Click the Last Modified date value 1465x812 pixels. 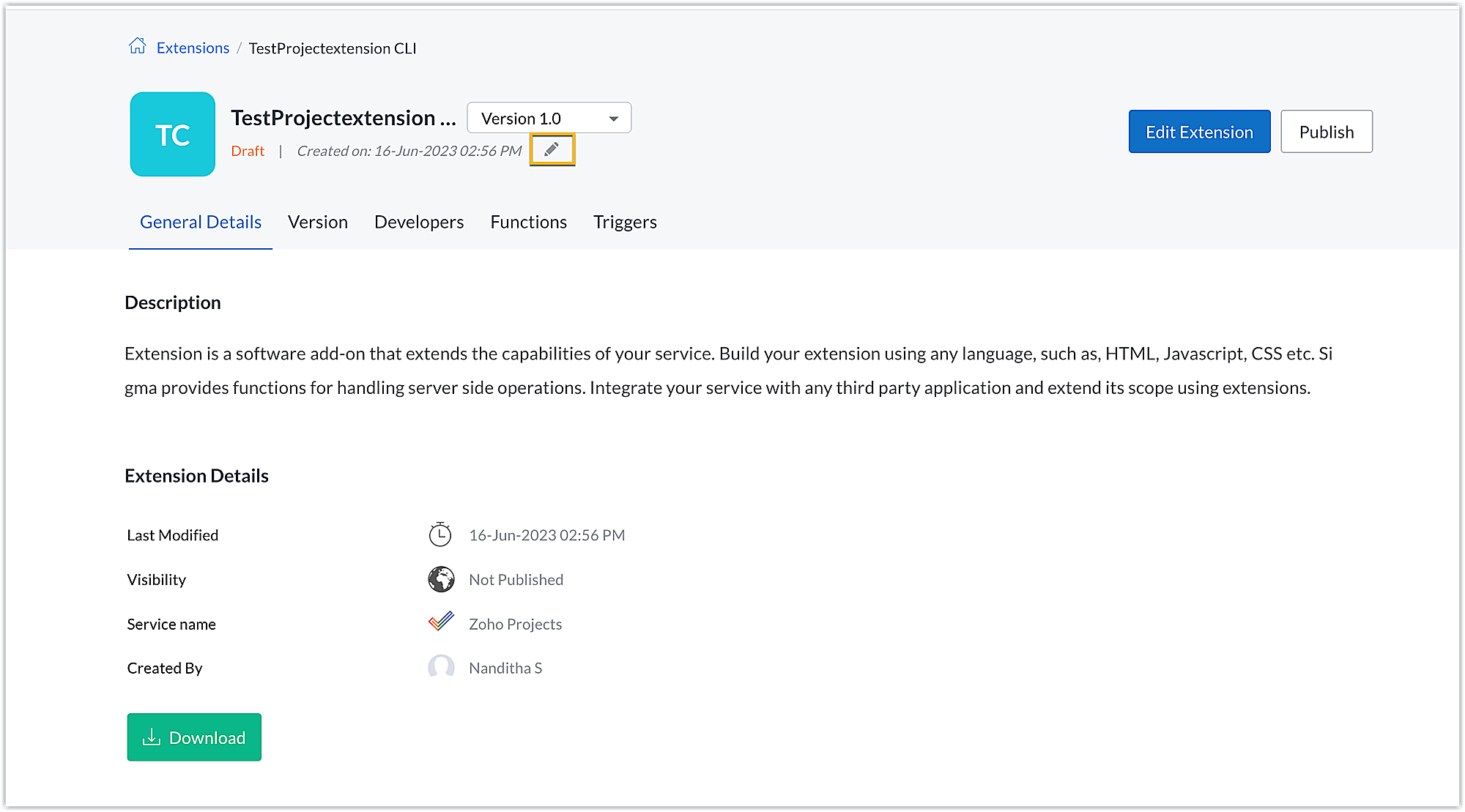(x=546, y=535)
